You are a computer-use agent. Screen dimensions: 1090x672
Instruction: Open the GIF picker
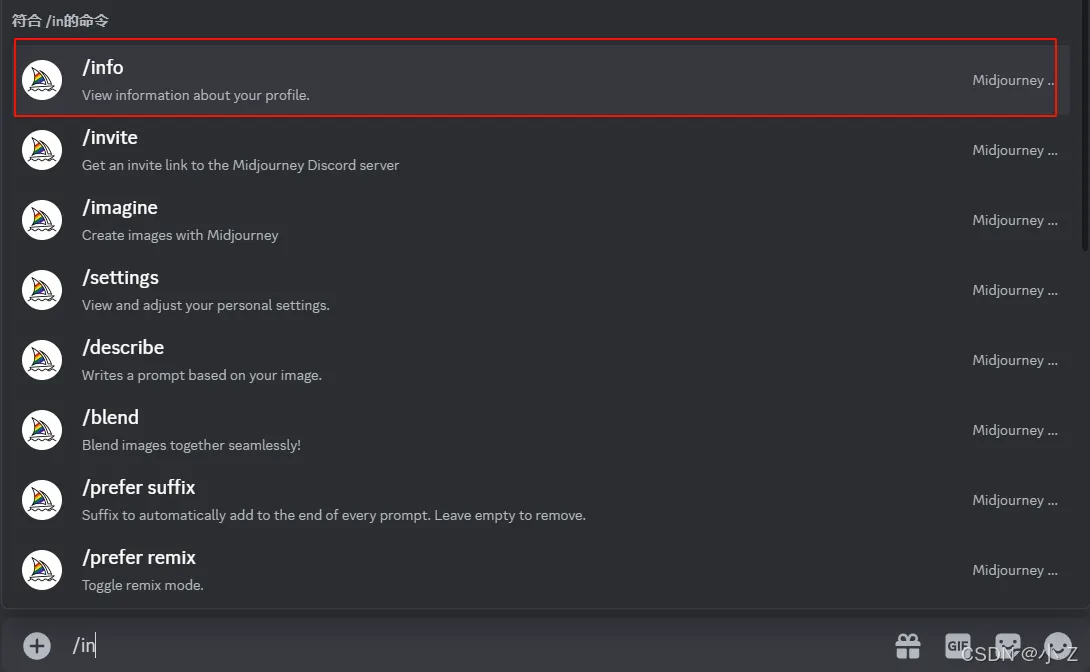click(x=958, y=646)
